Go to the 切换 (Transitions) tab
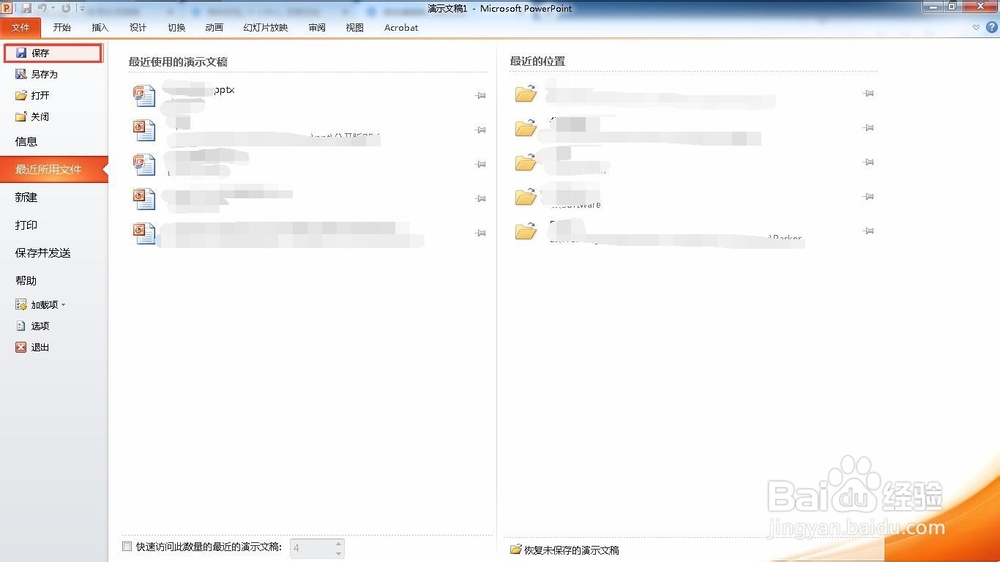The image size is (1000, 562). click(x=177, y=27)
